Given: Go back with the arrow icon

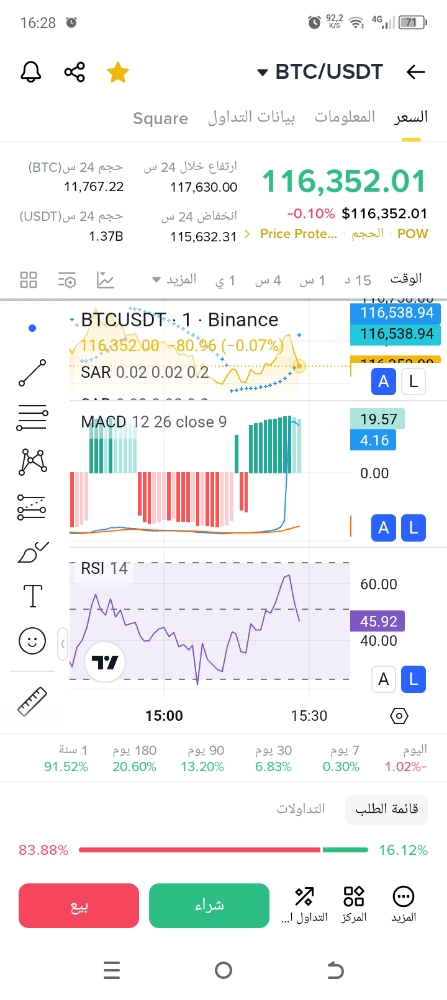Looking at the screenshot, I should (416, 72).
